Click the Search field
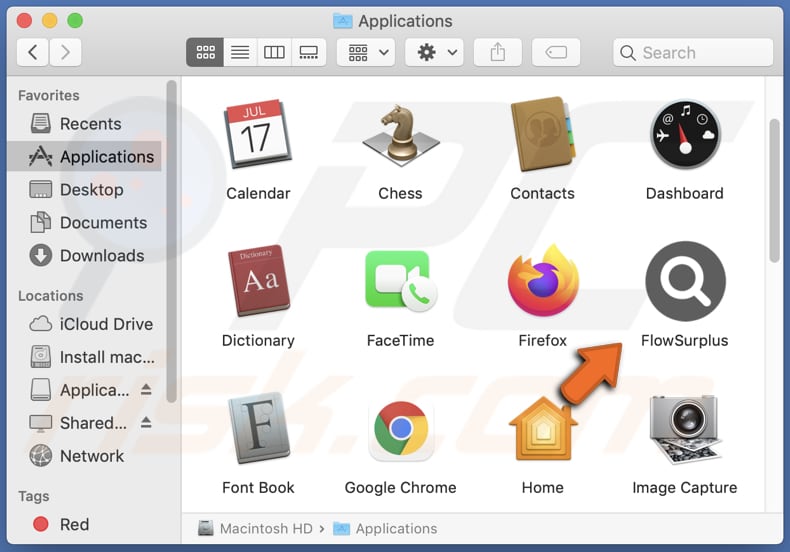The image size is (790, 552). [x=693, y=52]
